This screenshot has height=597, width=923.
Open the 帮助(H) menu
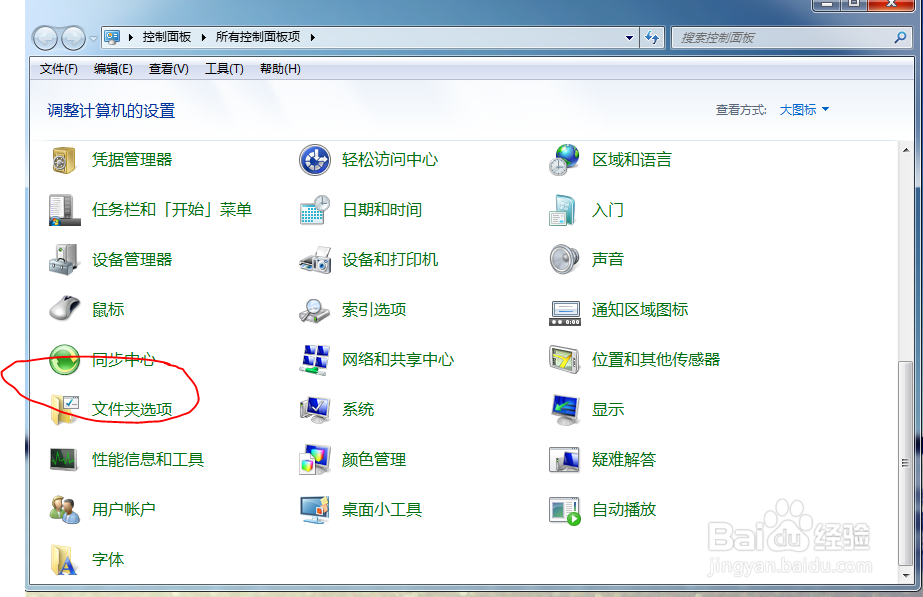280,69
